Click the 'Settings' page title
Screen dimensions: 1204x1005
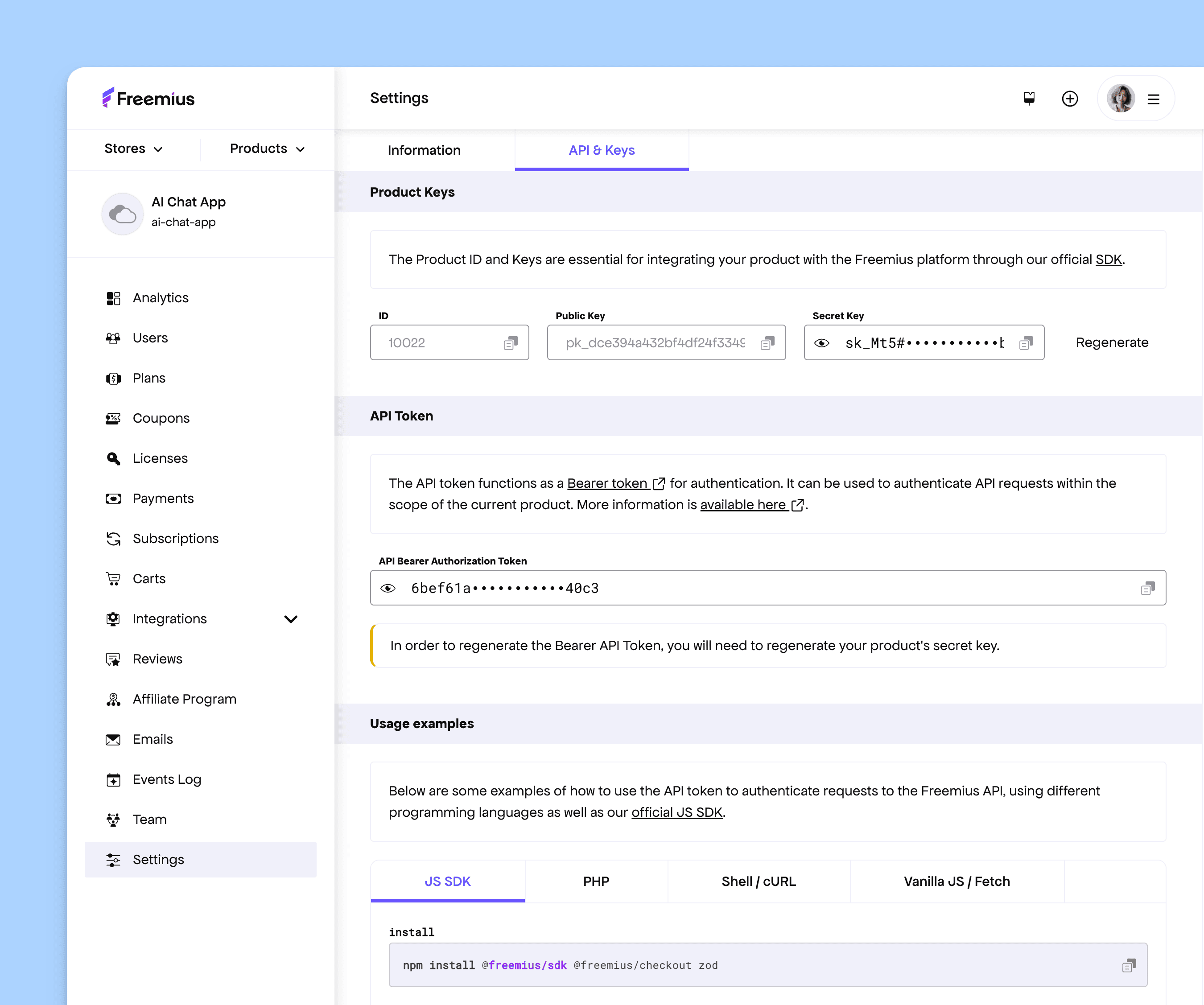click(399, 98)
